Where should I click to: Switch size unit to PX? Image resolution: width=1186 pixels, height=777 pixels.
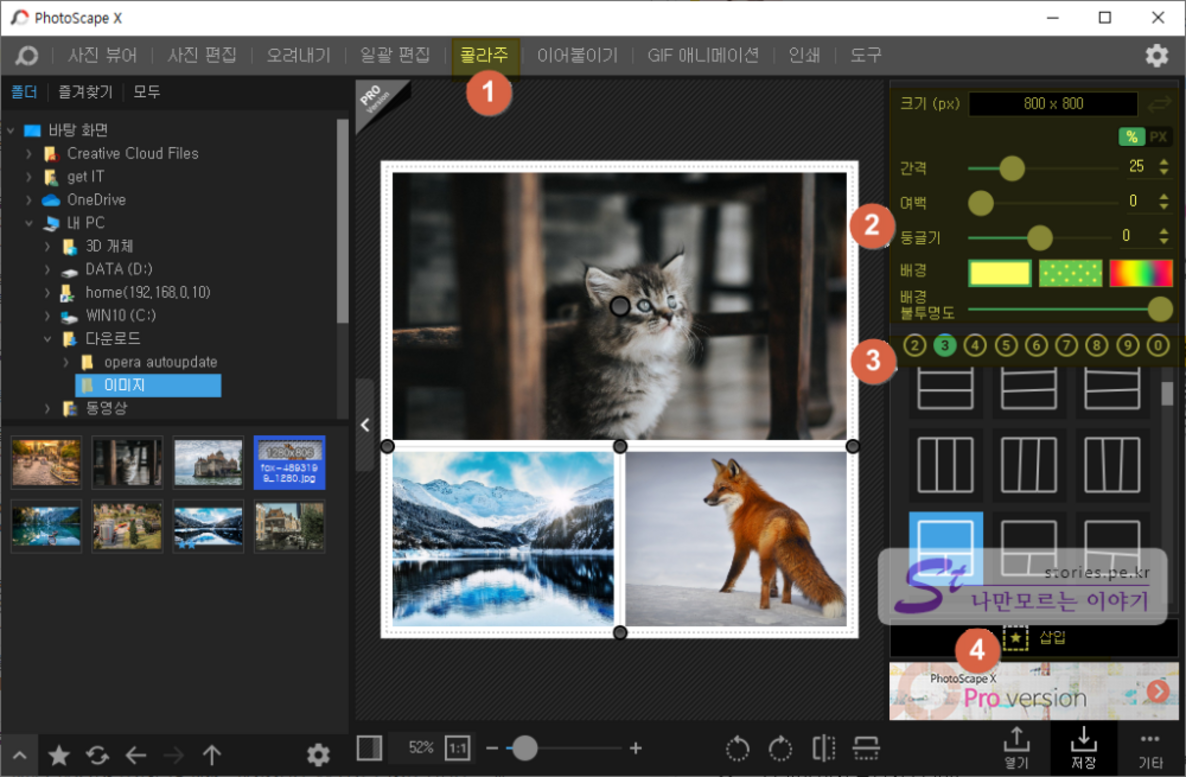point(1158,137)
